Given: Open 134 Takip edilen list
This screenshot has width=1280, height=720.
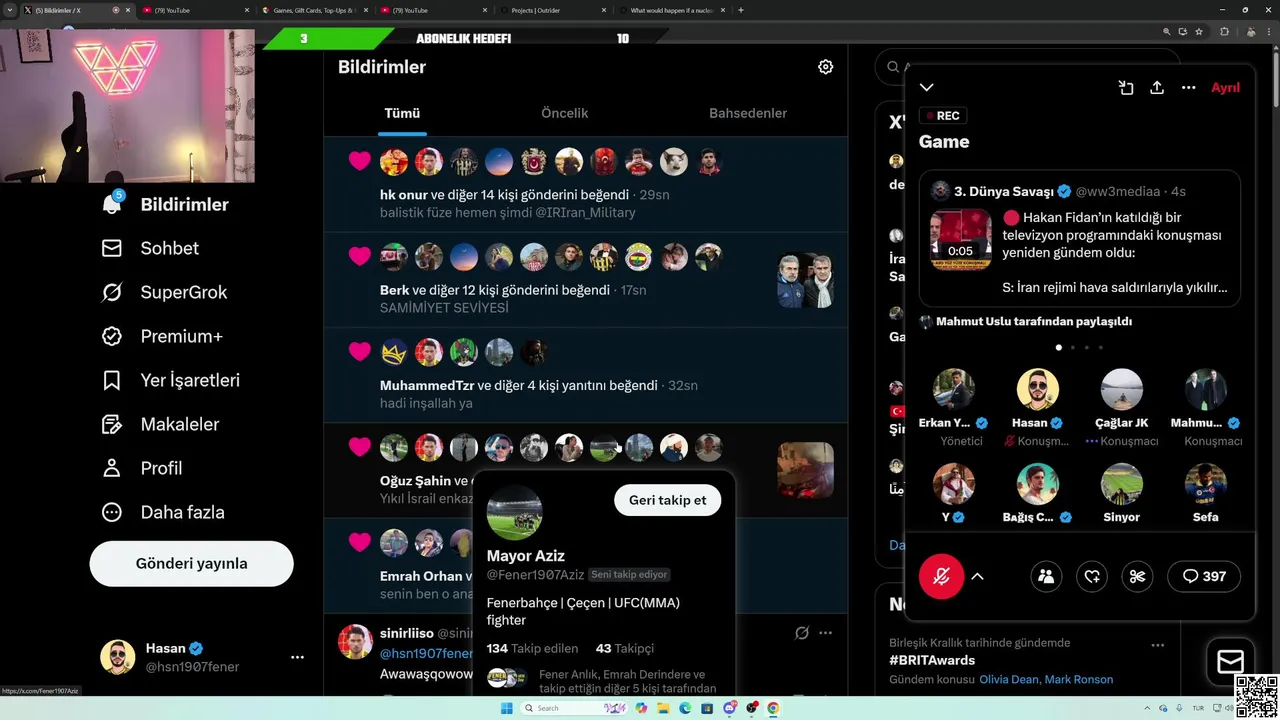Looking at the screenshot, I should [x=533, y=649].
